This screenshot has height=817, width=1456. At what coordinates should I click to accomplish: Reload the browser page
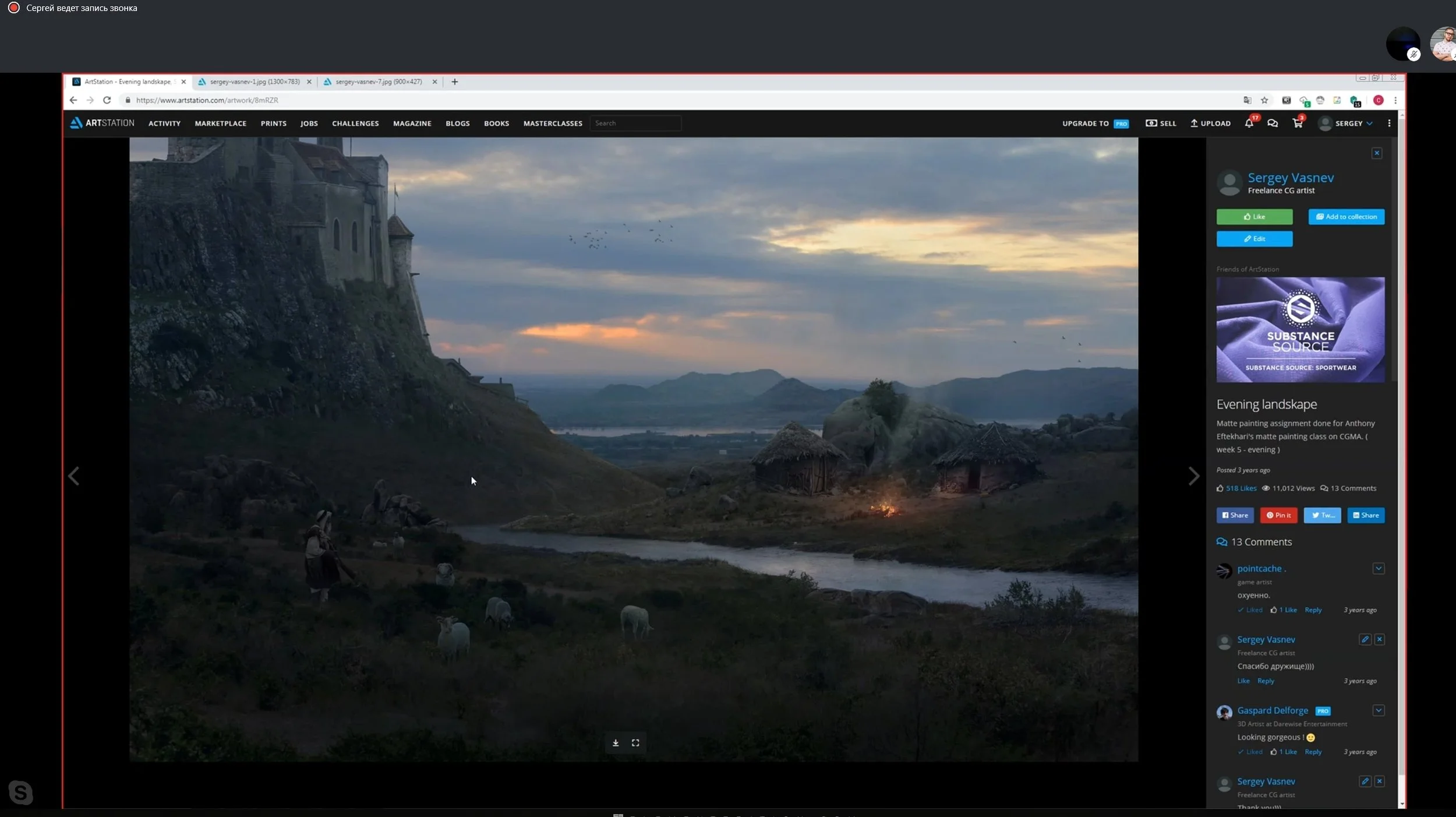tap(107, 100)
